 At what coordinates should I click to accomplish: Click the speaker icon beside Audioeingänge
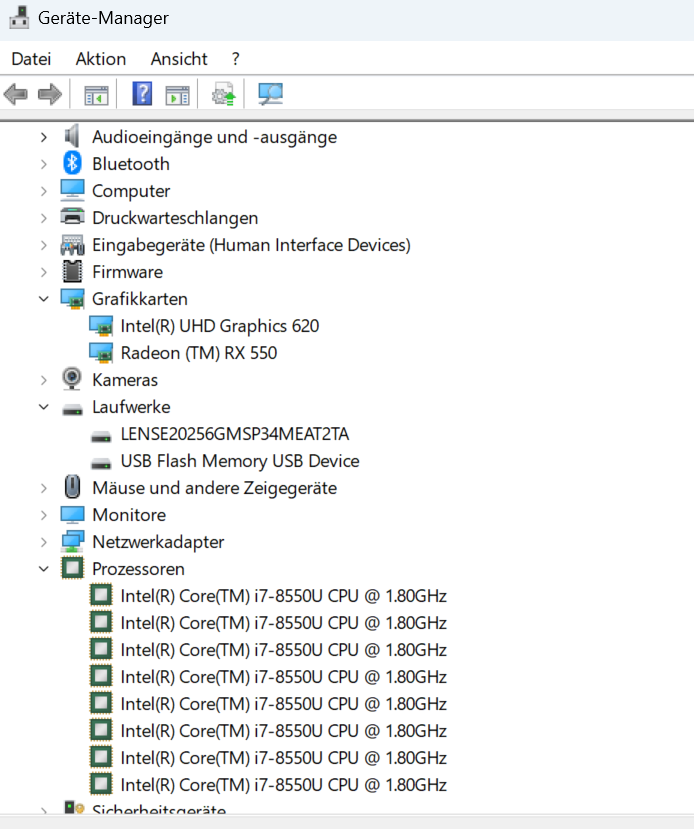tap(72, 136)
